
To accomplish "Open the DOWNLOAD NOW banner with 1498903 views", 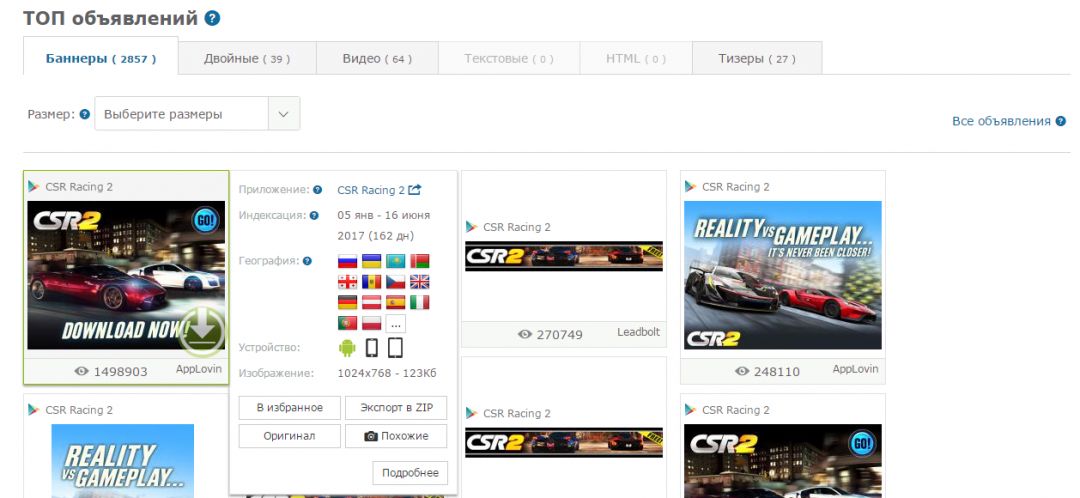I will pyautogui.click(x=126, y=275).
